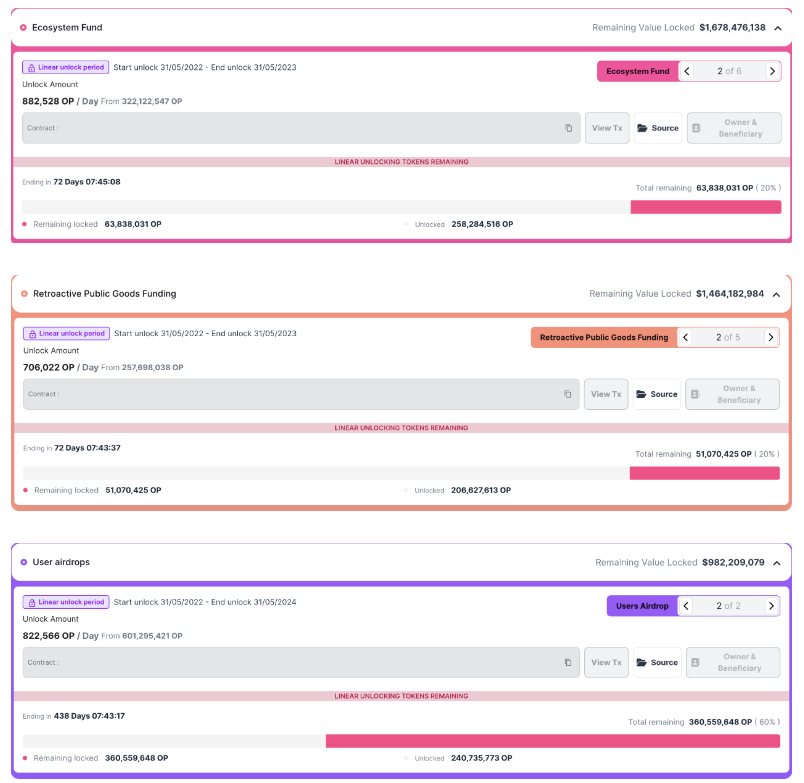Viewport: 804px width, 783px height.
Task: Go to previous Users Airdrop entry
Action: coord(686,606)
